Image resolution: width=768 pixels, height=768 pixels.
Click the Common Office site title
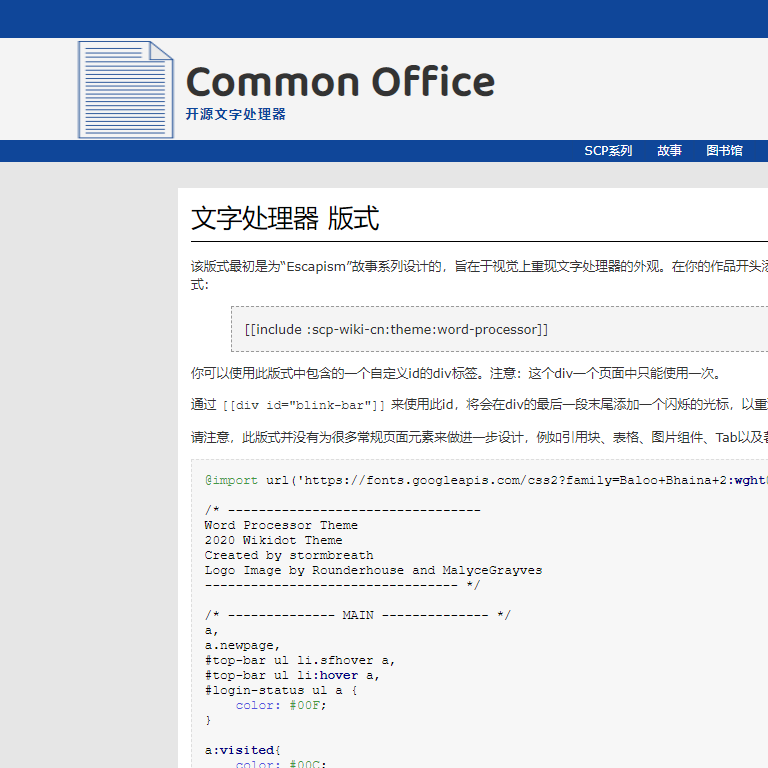pyautogui.click(x=340, y=82)
